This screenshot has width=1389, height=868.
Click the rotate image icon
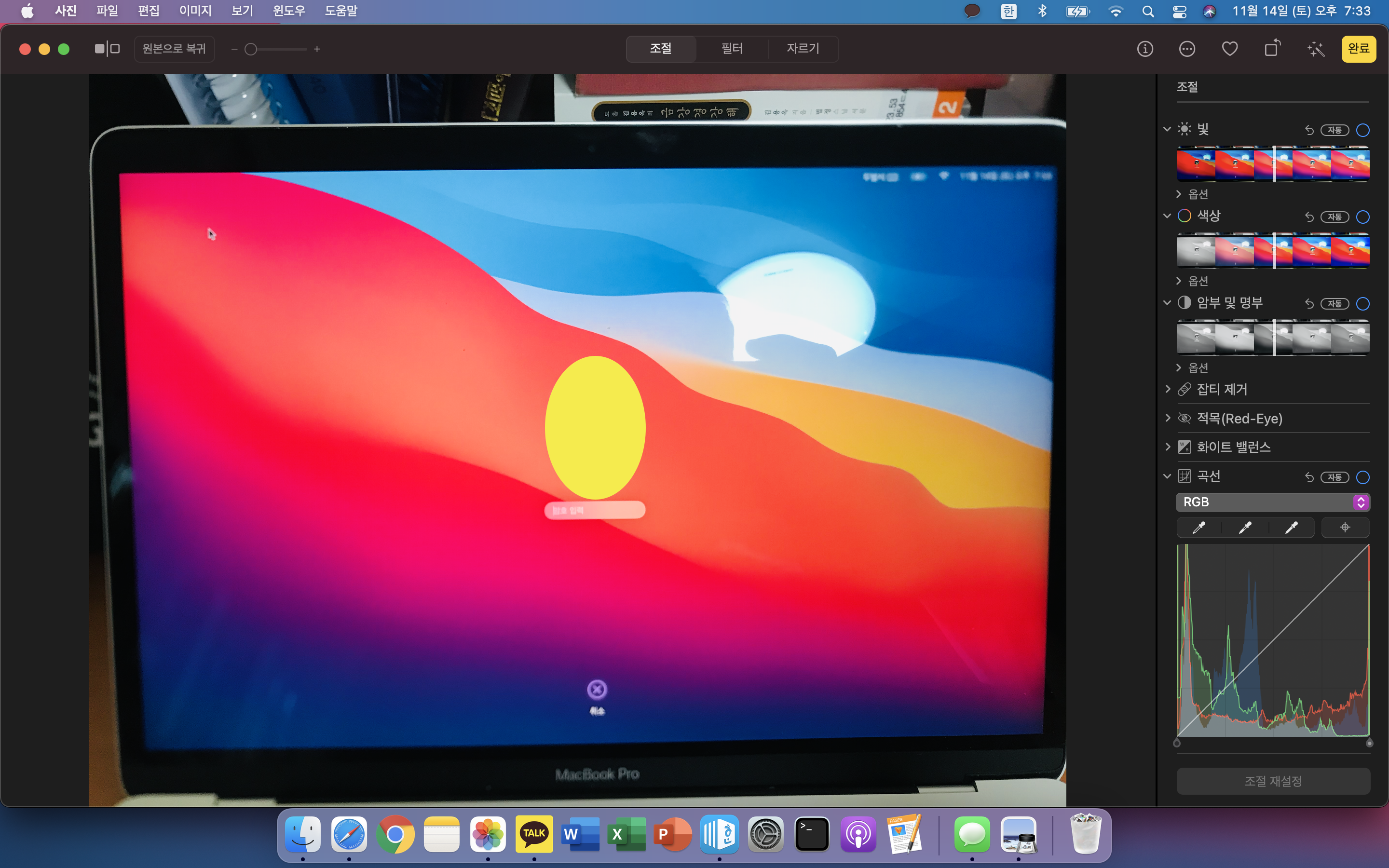click(1272, 48)
